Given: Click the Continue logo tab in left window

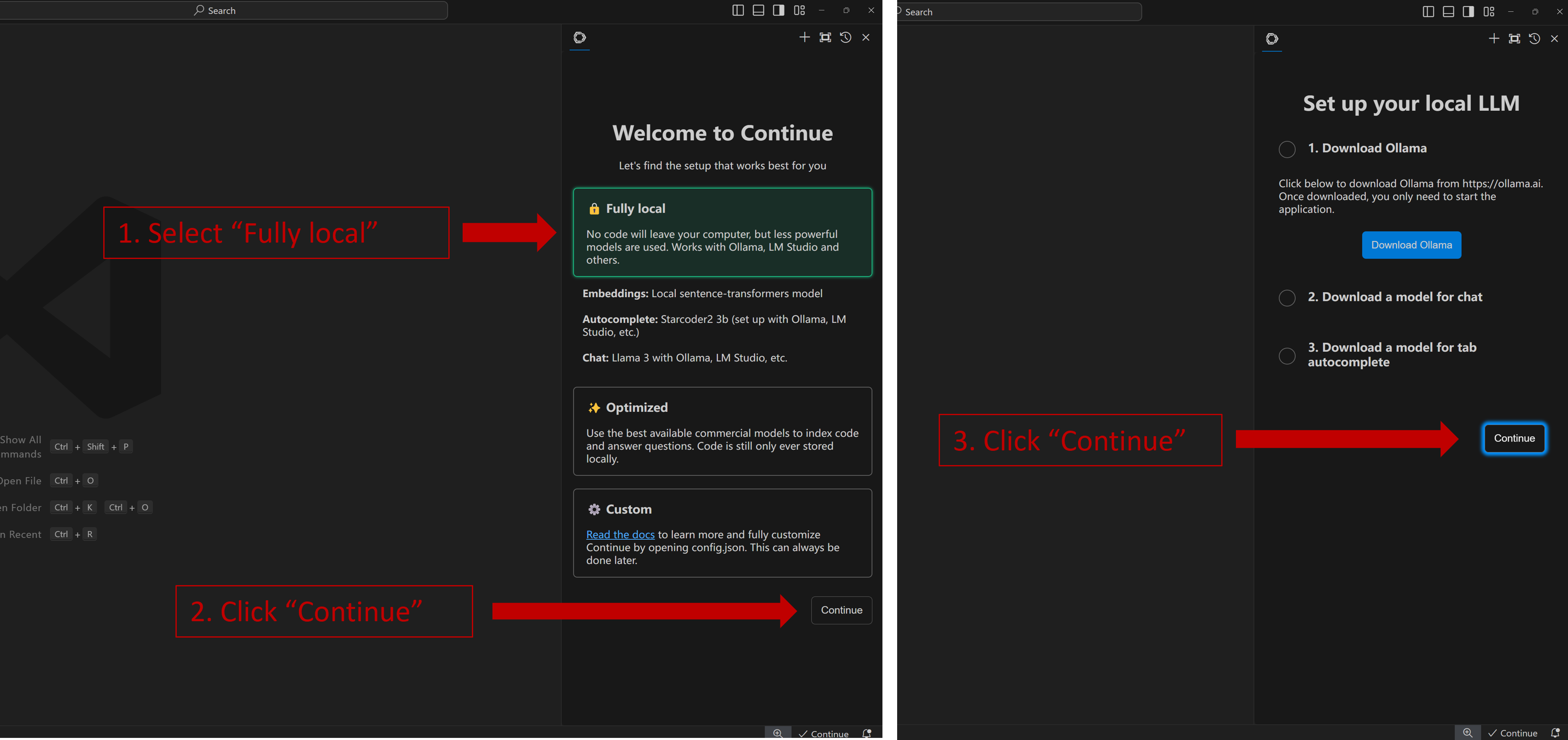Looking at the screenshot, I should click(x=579, y=38).
